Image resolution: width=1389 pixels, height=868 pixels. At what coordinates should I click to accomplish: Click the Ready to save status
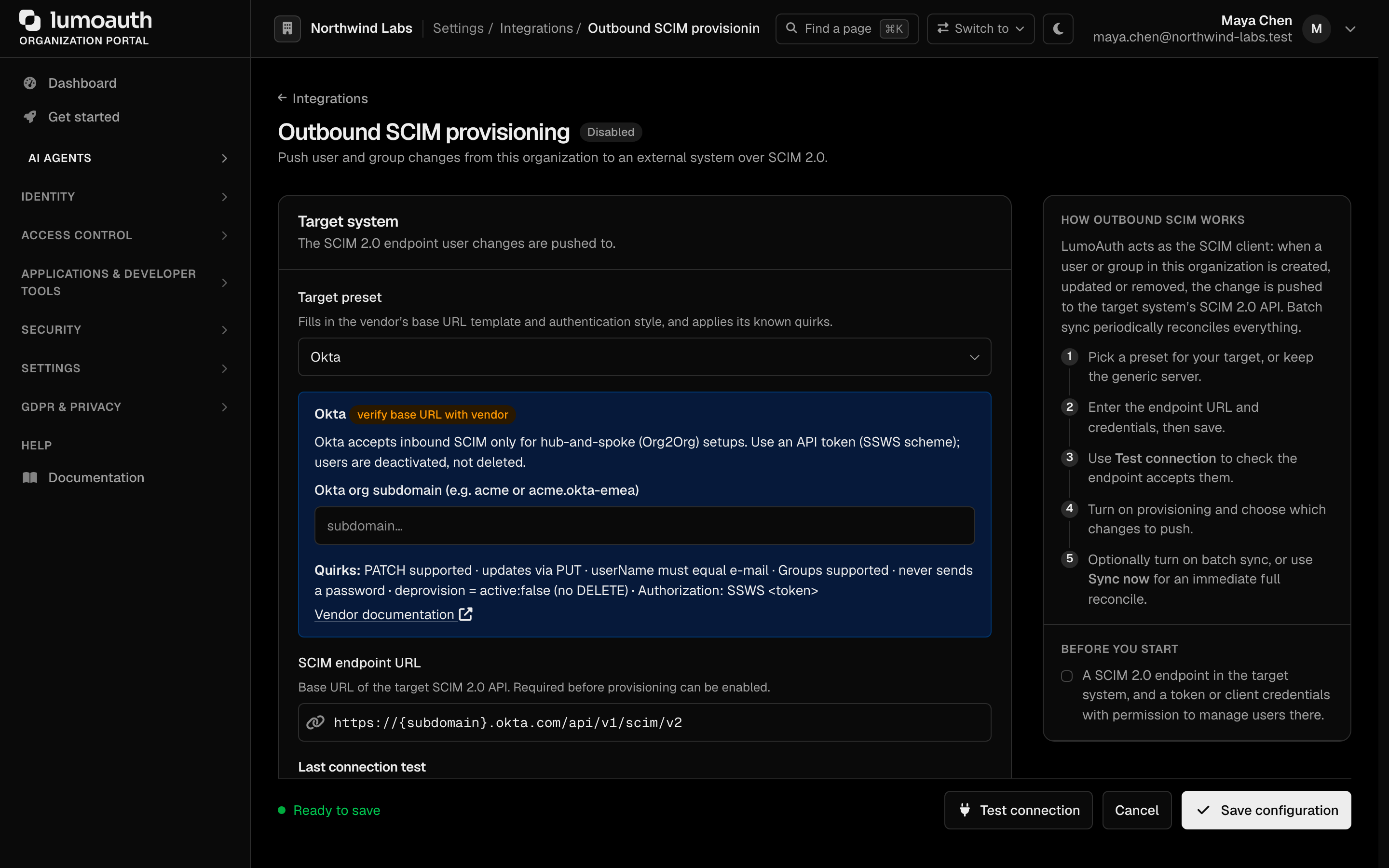329,810
